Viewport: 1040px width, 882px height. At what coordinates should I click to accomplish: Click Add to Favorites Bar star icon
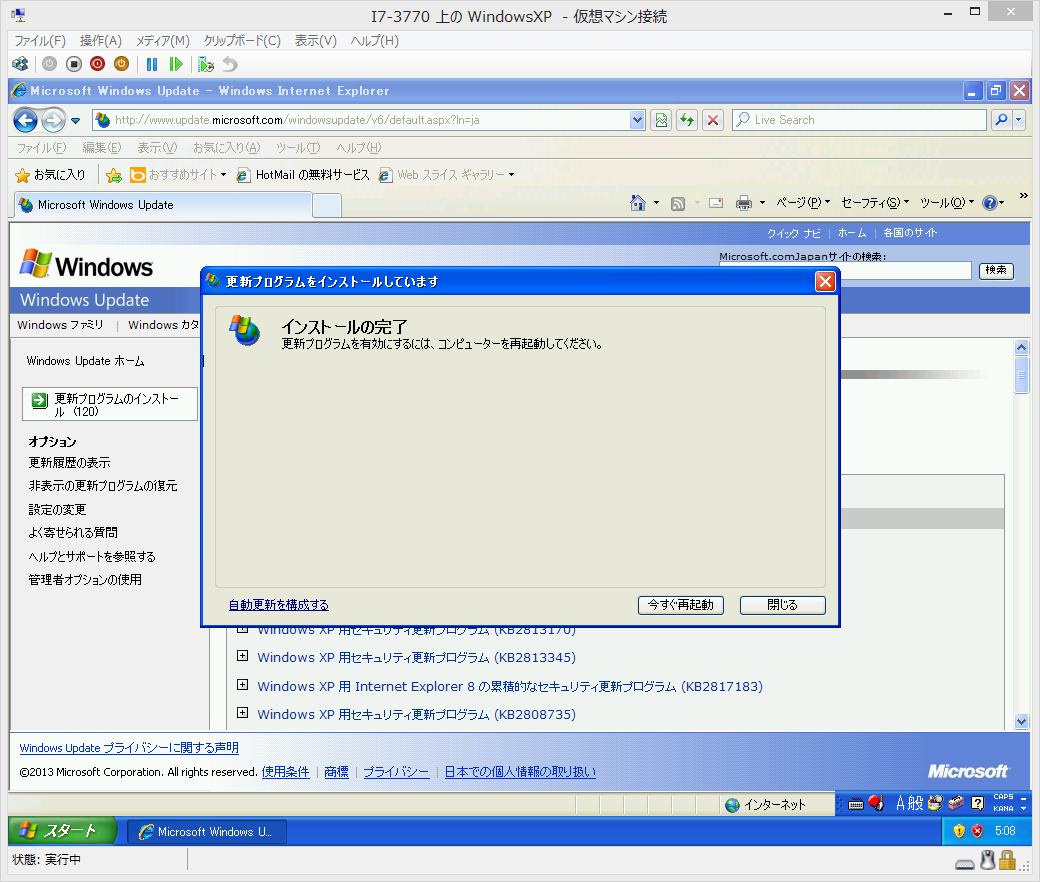113,175
